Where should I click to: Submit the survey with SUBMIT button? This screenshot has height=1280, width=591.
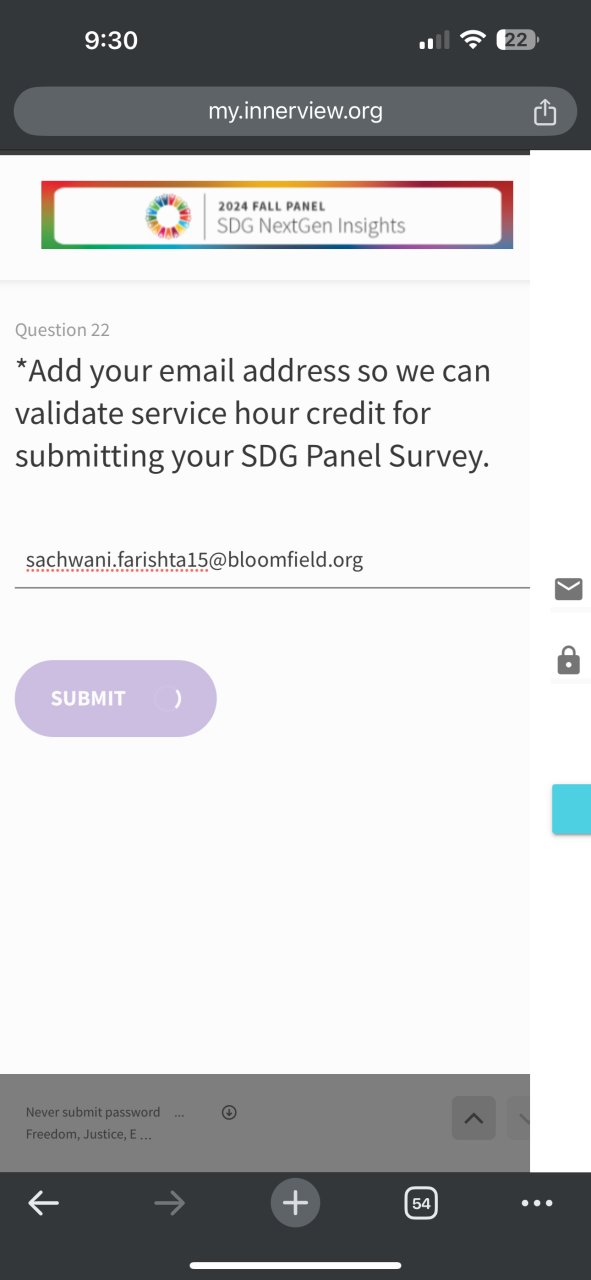tap(115, 698)
